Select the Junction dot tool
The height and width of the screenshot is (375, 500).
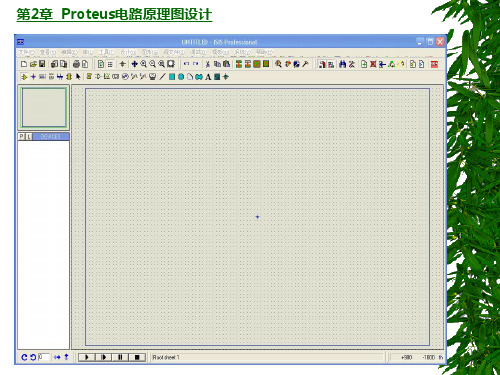pyautogui.click(x=33, y=77)
